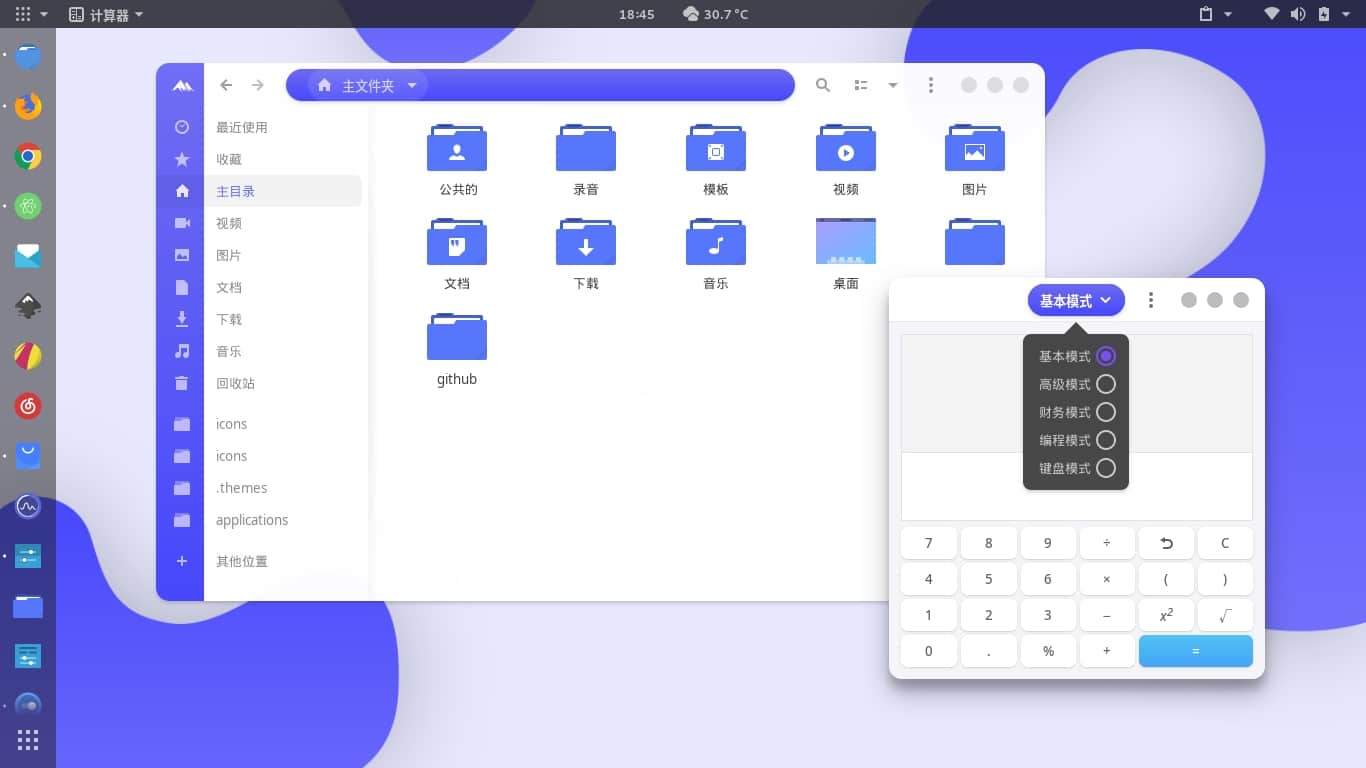The image size is (1366, 768).
Task: Expand the 主文件夹 path dropdown
Action: (x=412, y=86)
